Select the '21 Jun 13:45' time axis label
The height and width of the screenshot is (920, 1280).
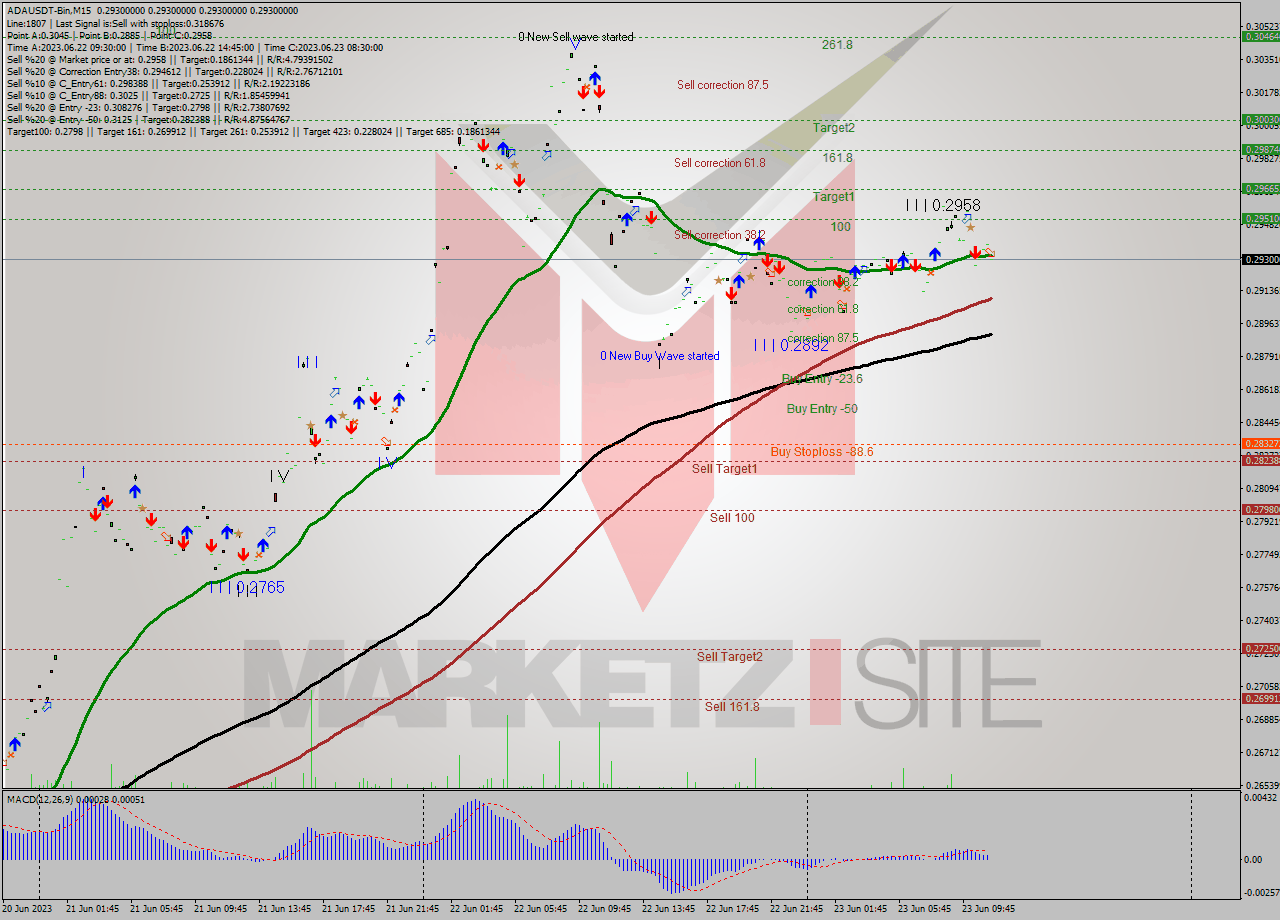(x=284, y=909)
